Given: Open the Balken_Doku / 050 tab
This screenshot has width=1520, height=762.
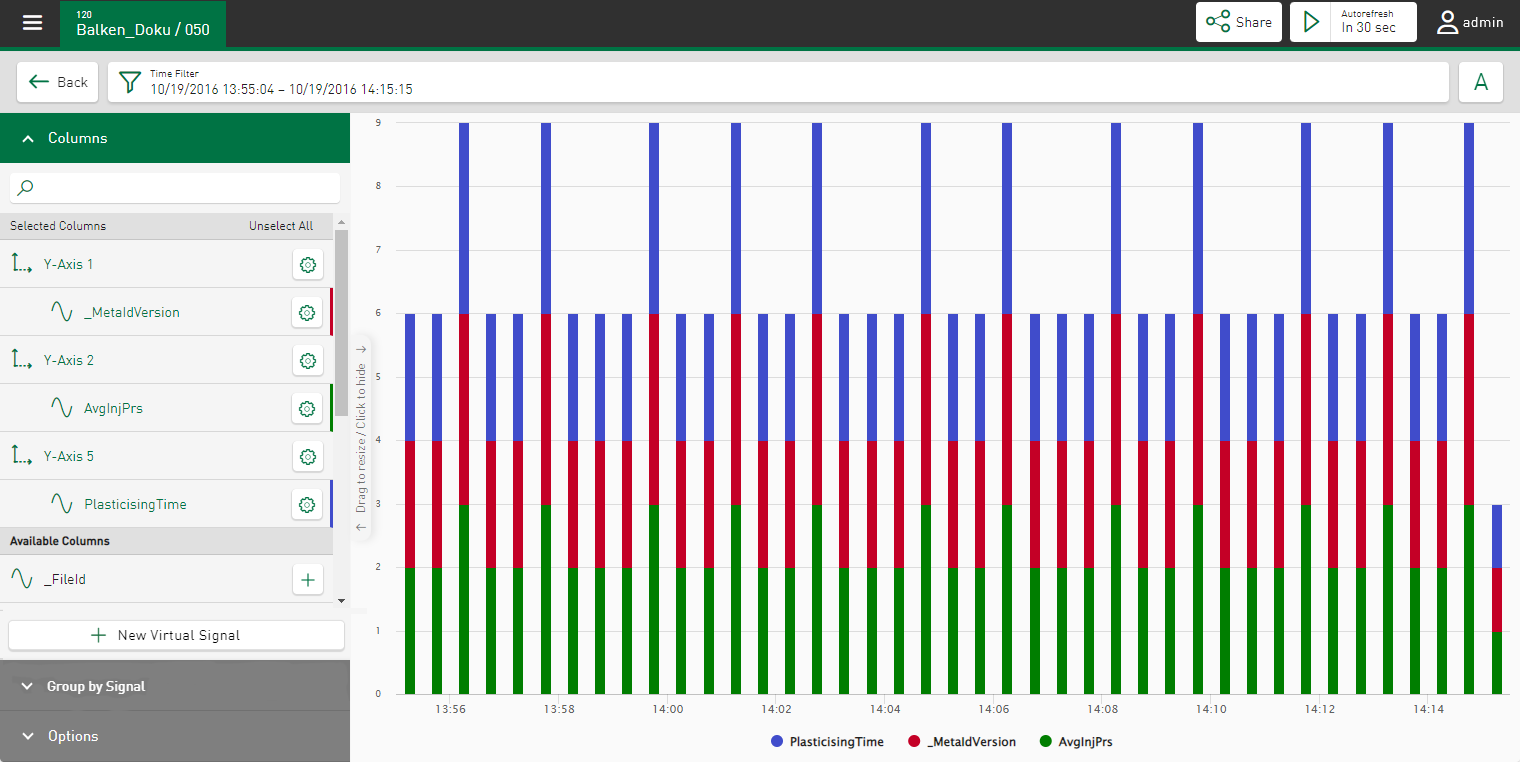Looking at the screenshot, I should (x=143, y=24).
